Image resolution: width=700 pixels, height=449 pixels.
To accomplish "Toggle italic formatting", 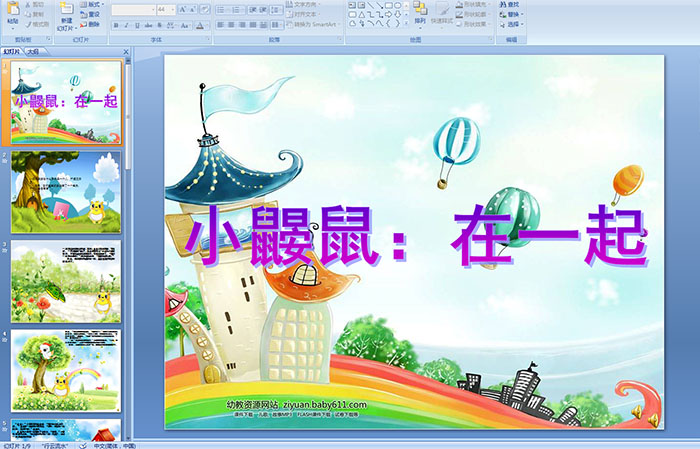I will [x=126, y=24].
